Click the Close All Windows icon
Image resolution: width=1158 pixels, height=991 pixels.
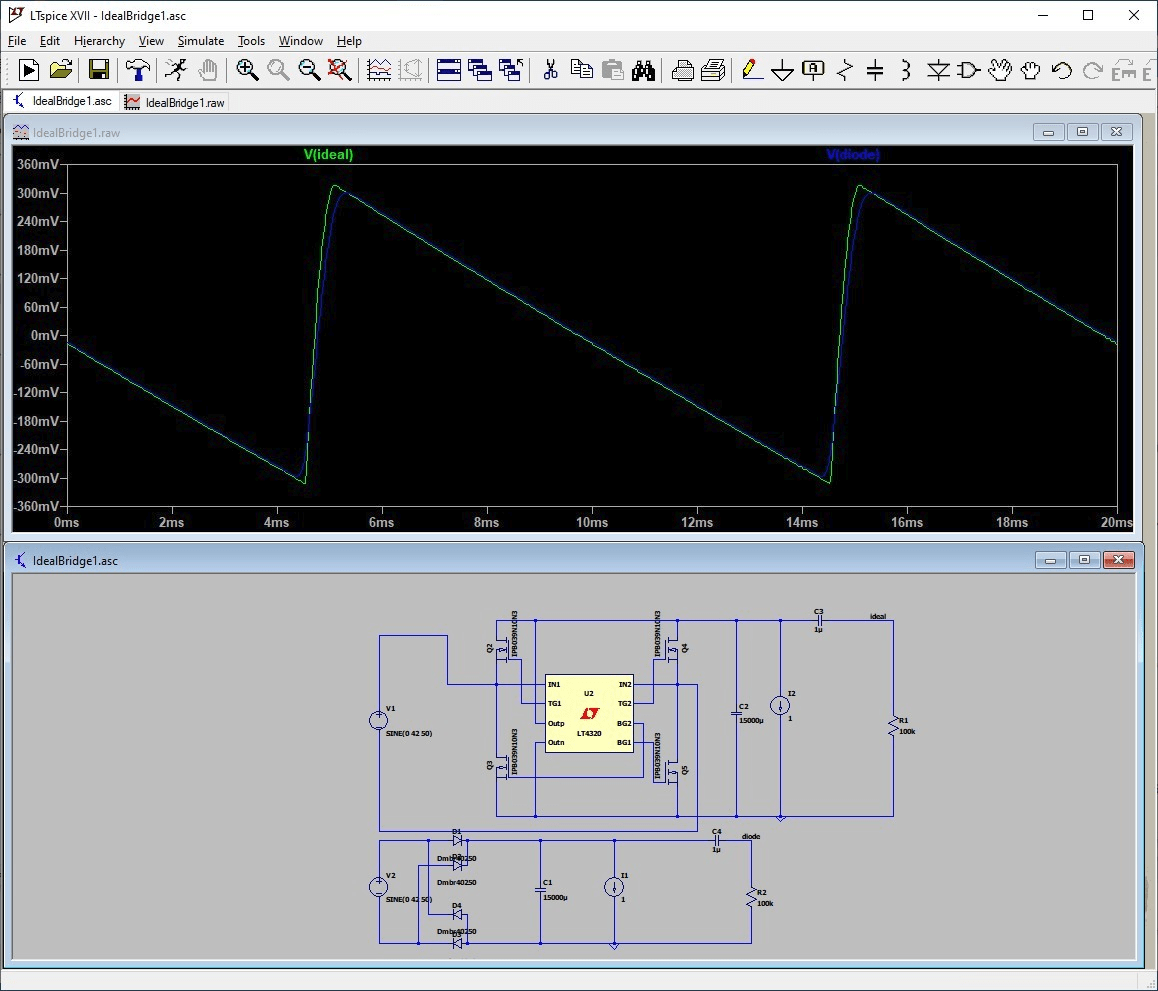tap(511, 70)
